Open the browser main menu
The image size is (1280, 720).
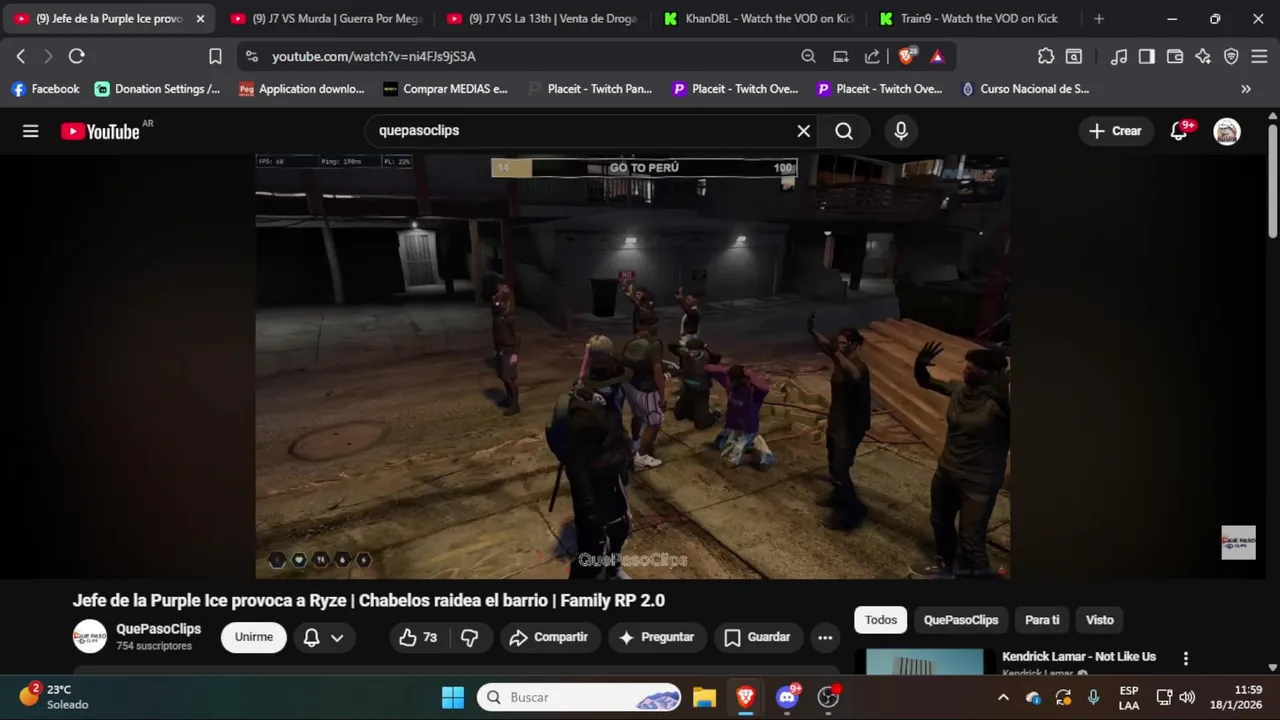point(1259,56)
